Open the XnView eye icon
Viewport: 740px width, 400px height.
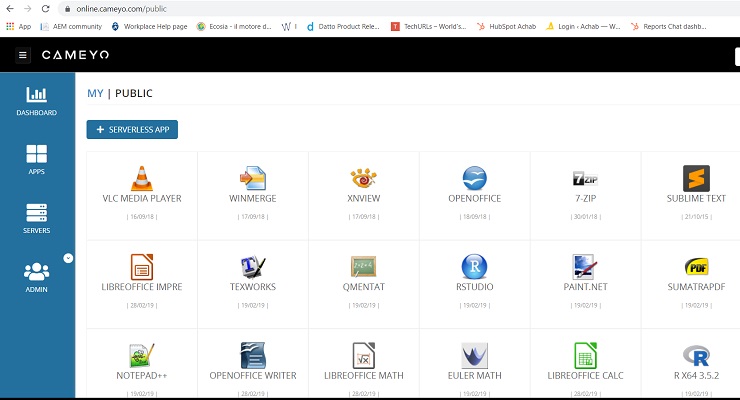pyautogui.click(x=363, y=178)
